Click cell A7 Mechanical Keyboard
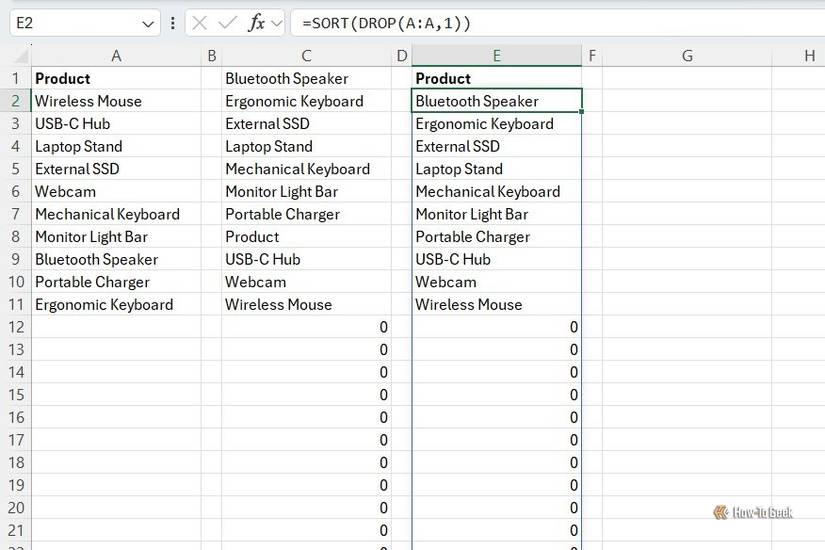Image resolution: width=825 pixels, height=550 pixels. (x=116, y=214)
